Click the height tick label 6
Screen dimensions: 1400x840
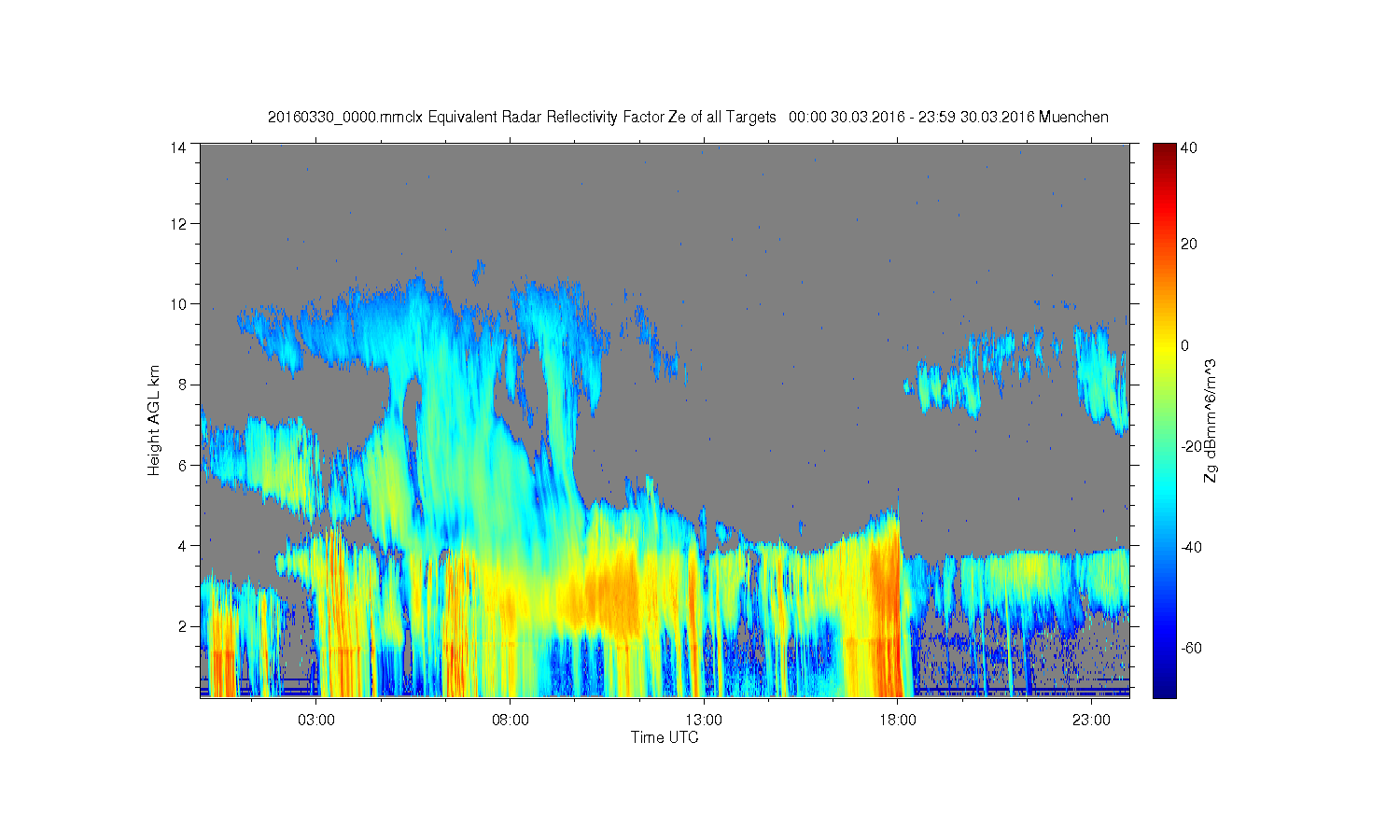click(x=183, y=465)
